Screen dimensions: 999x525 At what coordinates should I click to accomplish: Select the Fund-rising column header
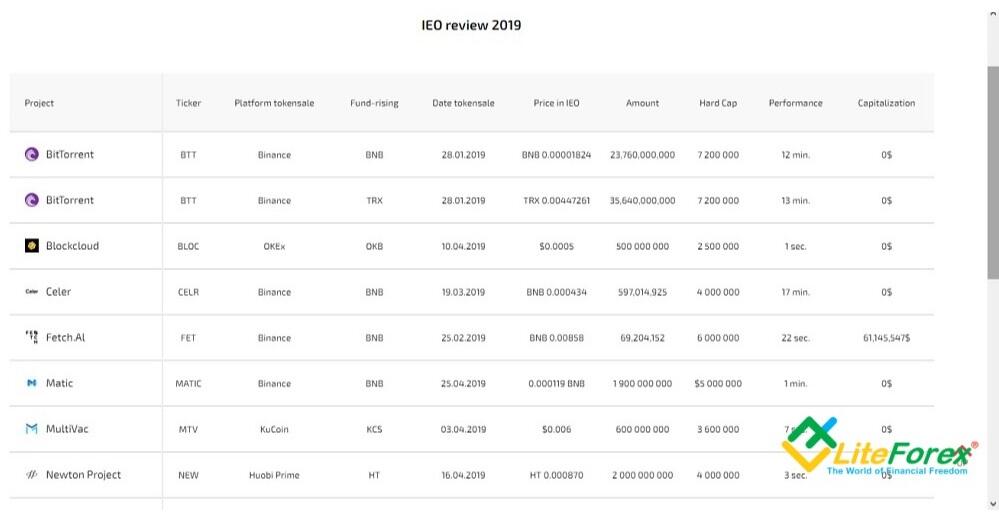pyautogui.click(x=374, y=103)
